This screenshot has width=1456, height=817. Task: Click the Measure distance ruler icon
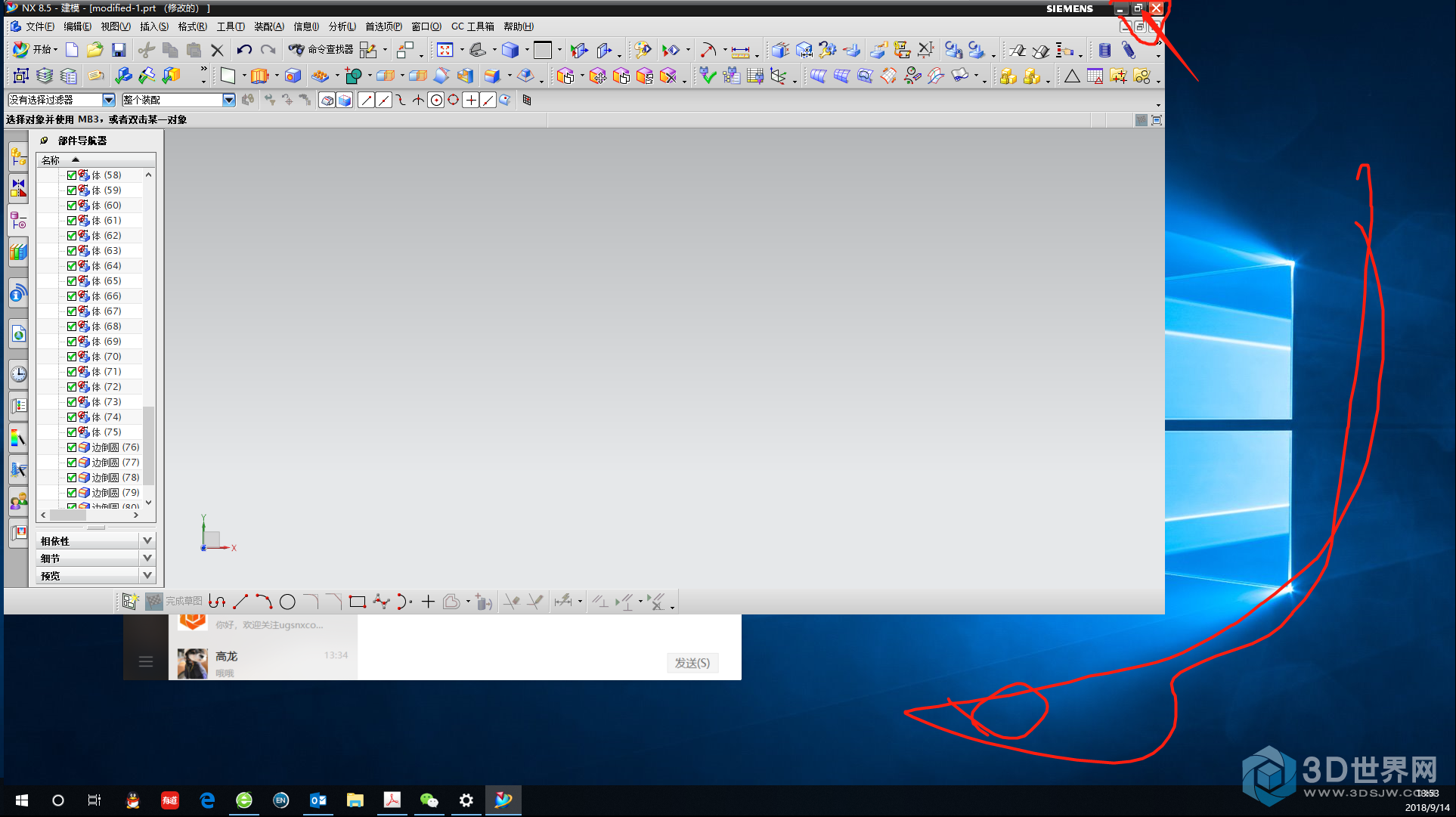(740, 51)
